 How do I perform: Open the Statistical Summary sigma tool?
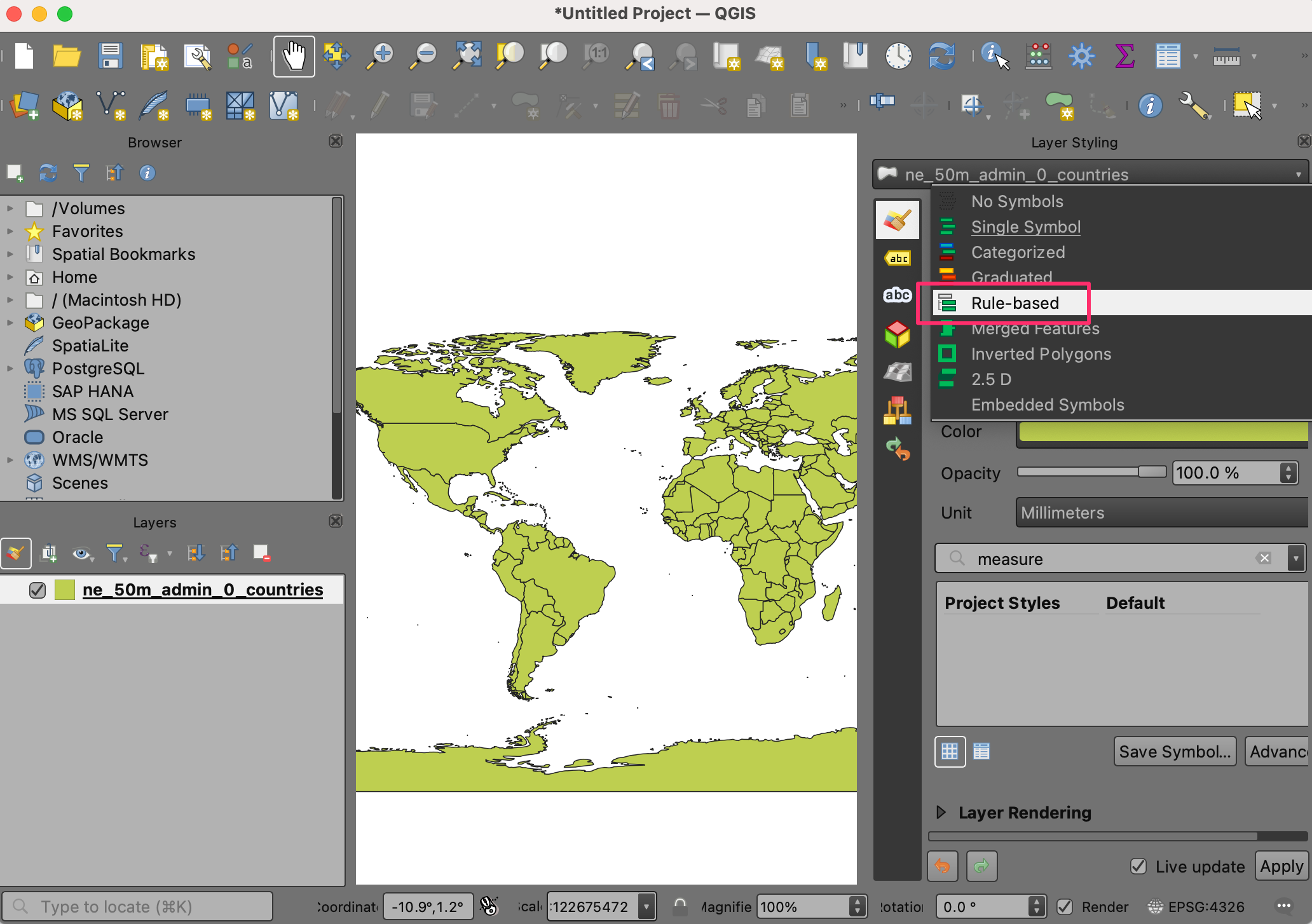click(1124, 57)
